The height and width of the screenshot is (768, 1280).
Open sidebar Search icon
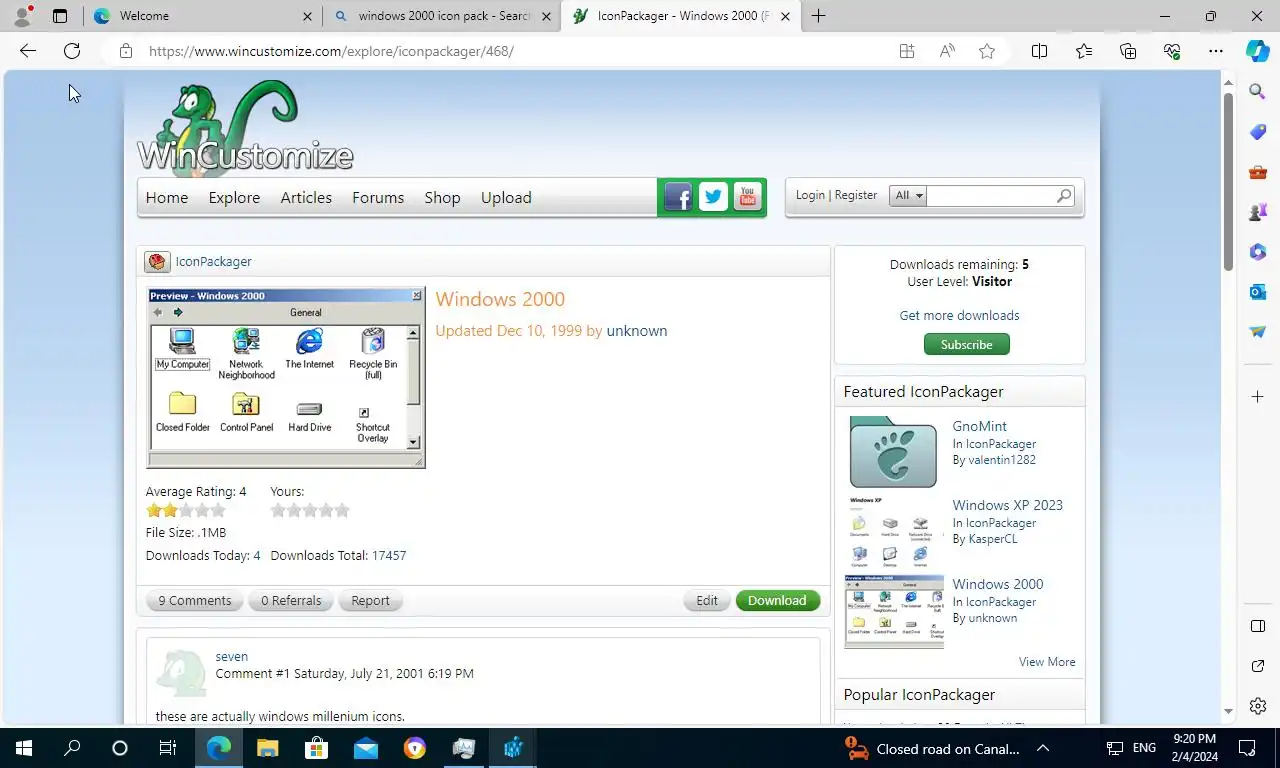click(x=1258, y=92)
